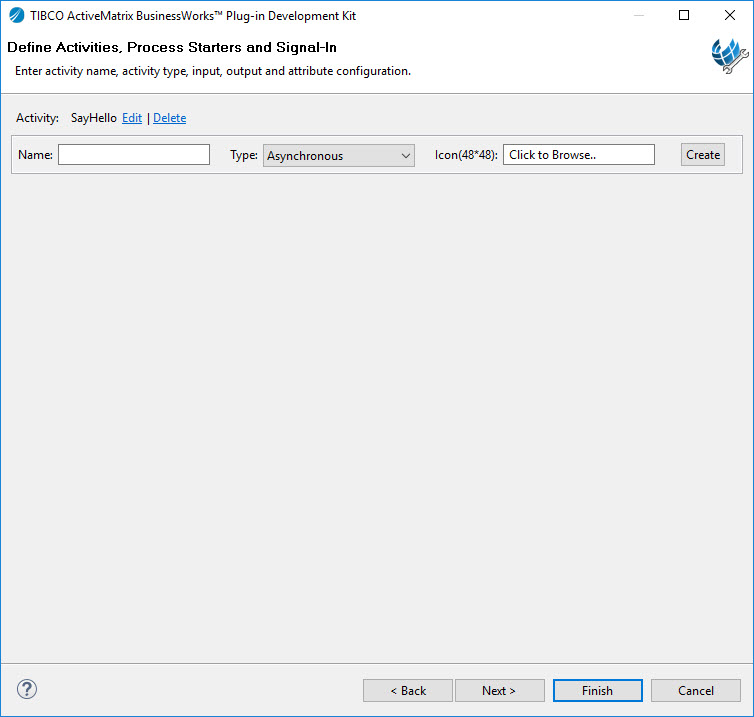Close the Plug-in Development Kit window
Image resolution: width=754 pixels, height=717 pixels.
coord(729,15)
